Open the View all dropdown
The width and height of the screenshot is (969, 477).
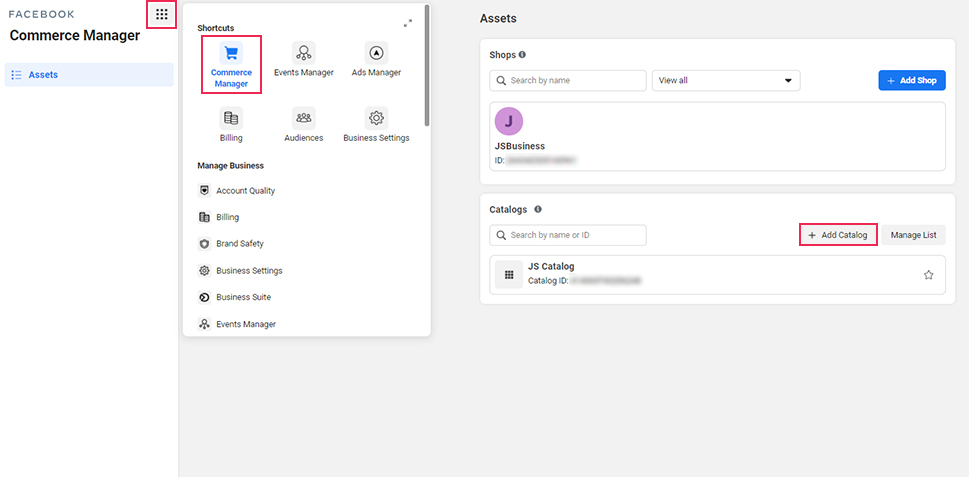coord(726,80)
